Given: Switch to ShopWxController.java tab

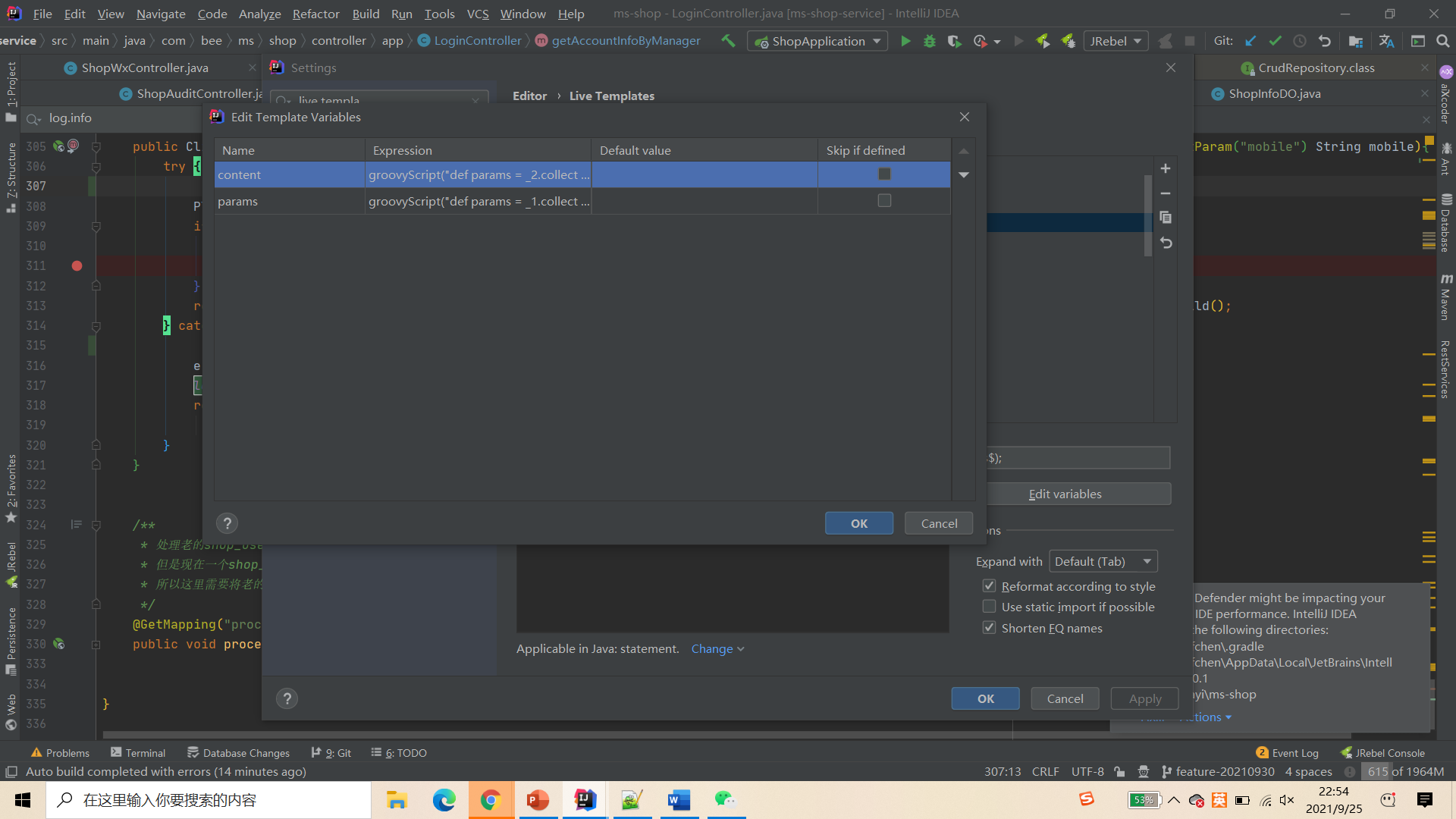Looking at the screenshot, I should 144,68.
